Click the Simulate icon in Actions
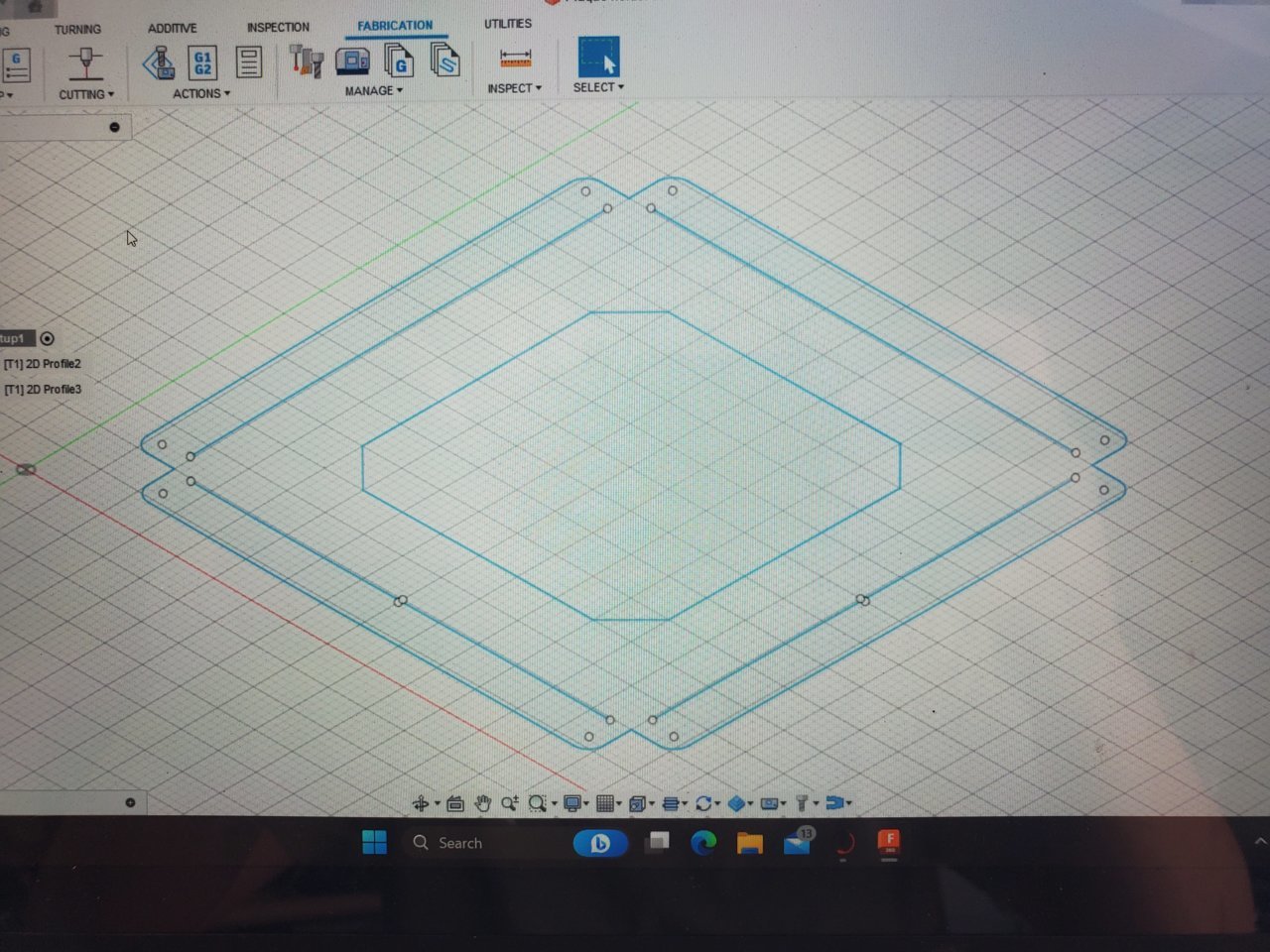This screenshot has height=952, width=1270. pyautogui.click(x=159, y=62)
